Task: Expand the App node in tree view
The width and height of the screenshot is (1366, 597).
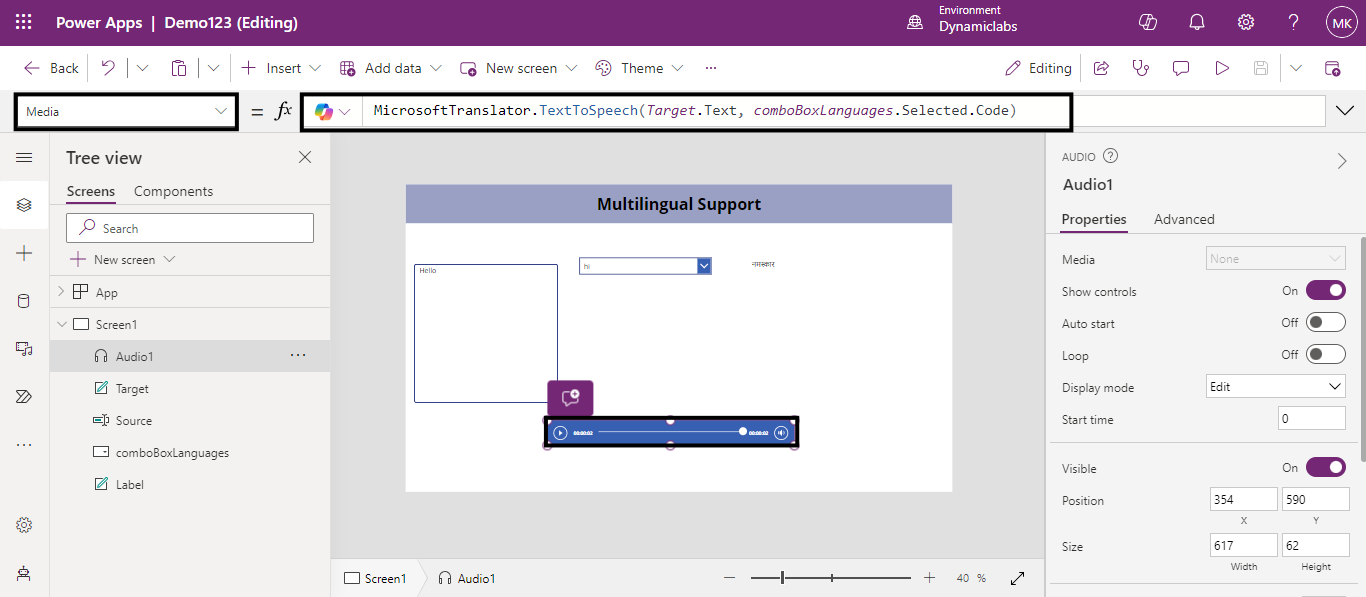Action: pyautogui.click(x=61, y=292)
